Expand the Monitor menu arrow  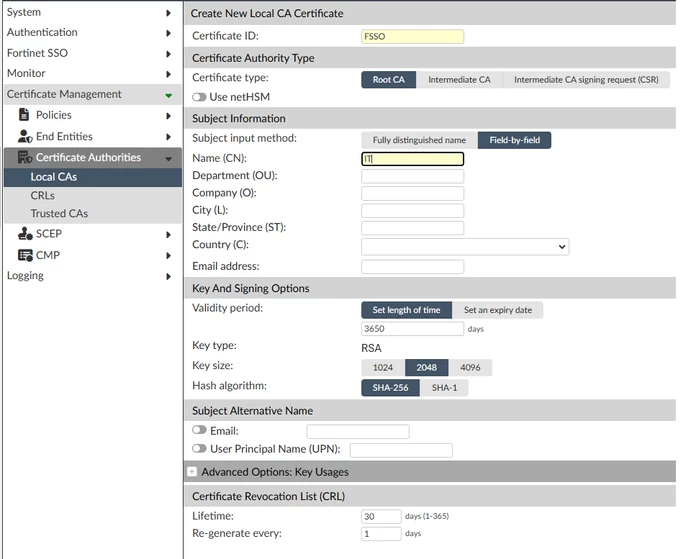click(168, 74)
